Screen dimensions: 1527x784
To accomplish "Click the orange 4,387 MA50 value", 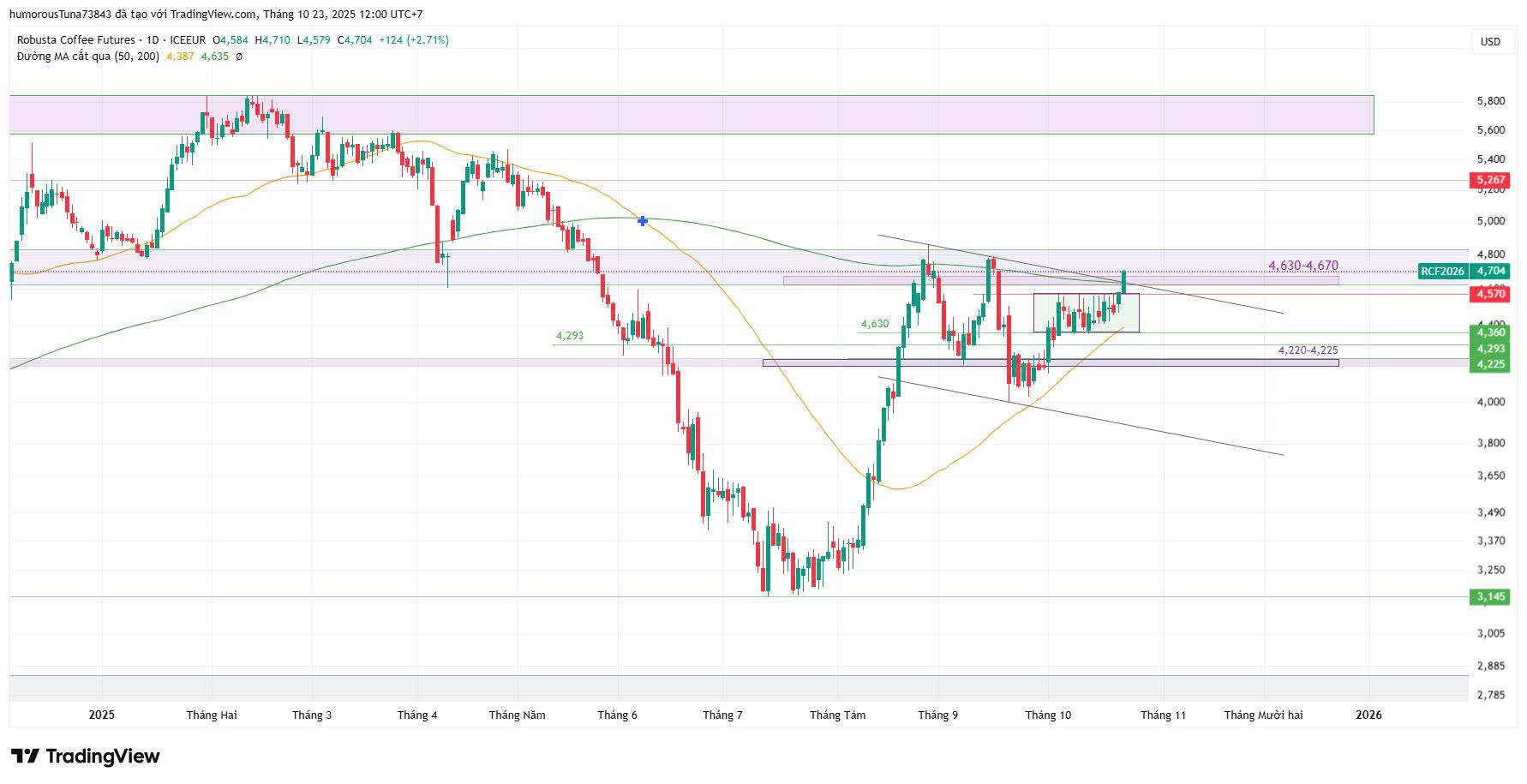I will pos(180,57).
